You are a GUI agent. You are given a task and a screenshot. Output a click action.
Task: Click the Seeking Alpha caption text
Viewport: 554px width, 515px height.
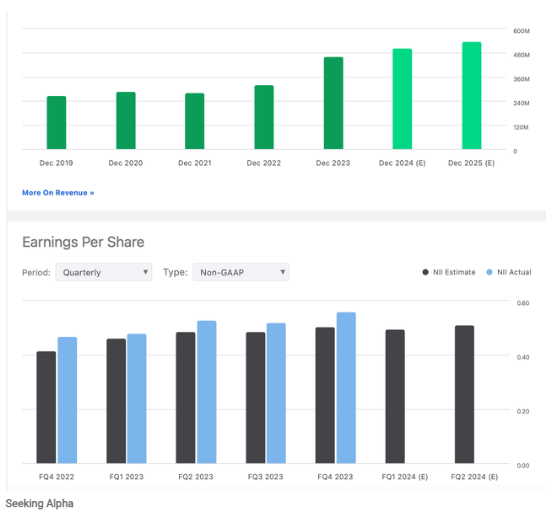pos(39,503)
